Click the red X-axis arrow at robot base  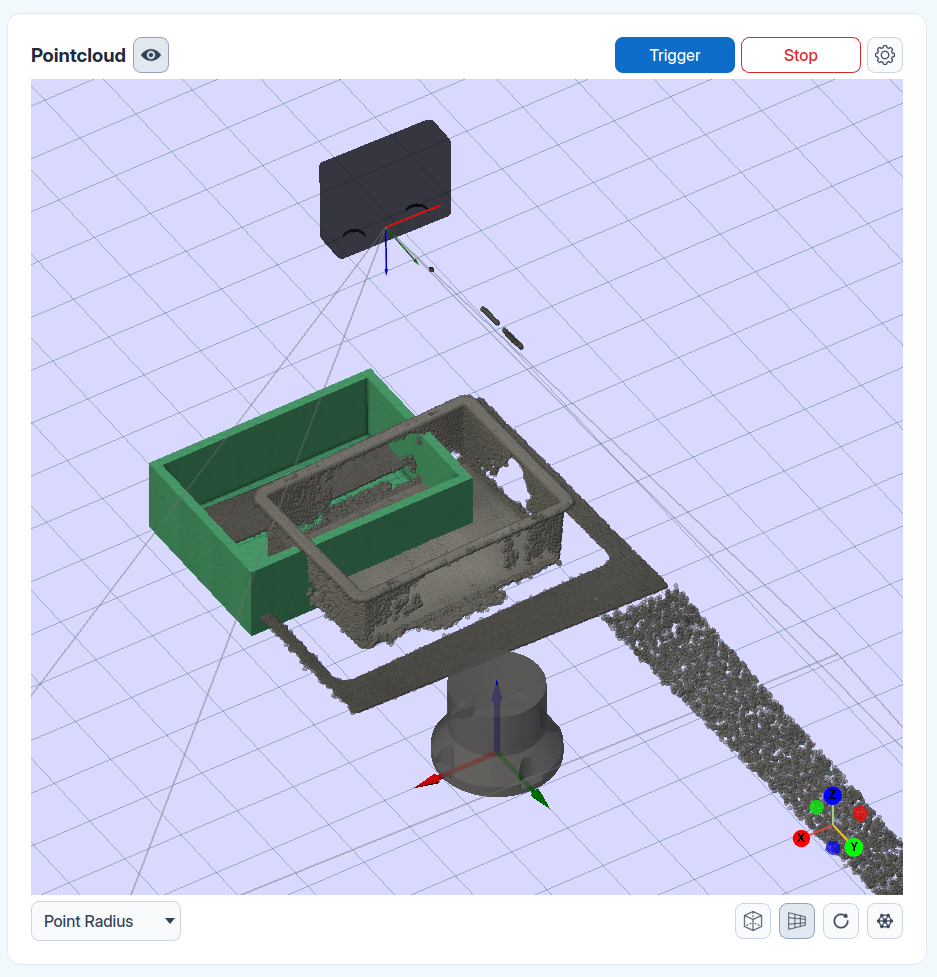[429, 781]
